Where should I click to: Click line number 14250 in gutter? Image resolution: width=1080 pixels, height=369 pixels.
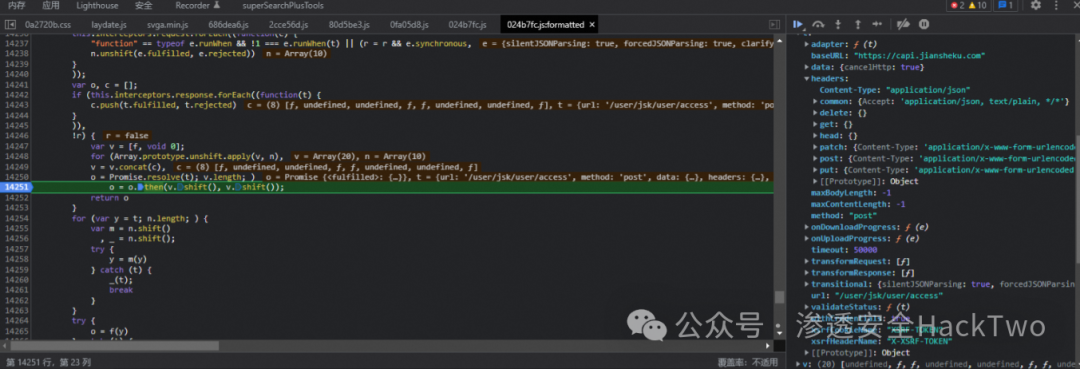coord(17,177)
